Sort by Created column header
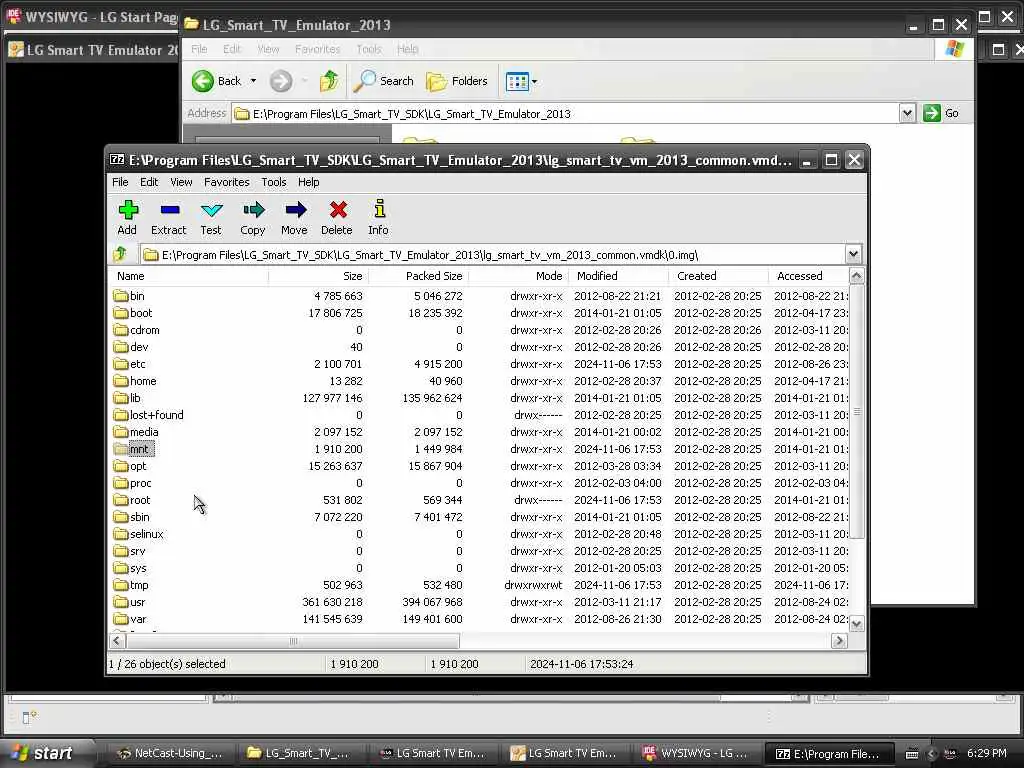The height and width of the screenshot is (768, 1024). click(718, 276)
